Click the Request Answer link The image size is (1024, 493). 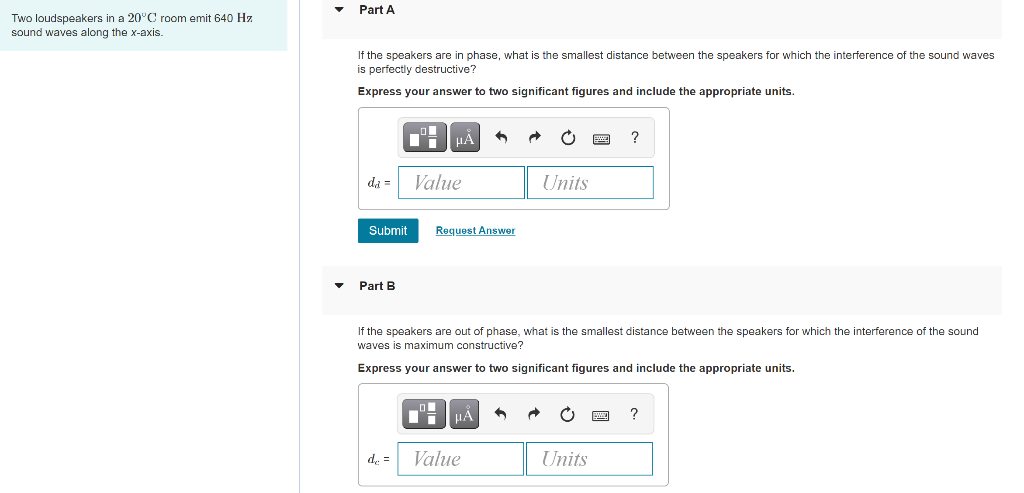coord(475,231)
